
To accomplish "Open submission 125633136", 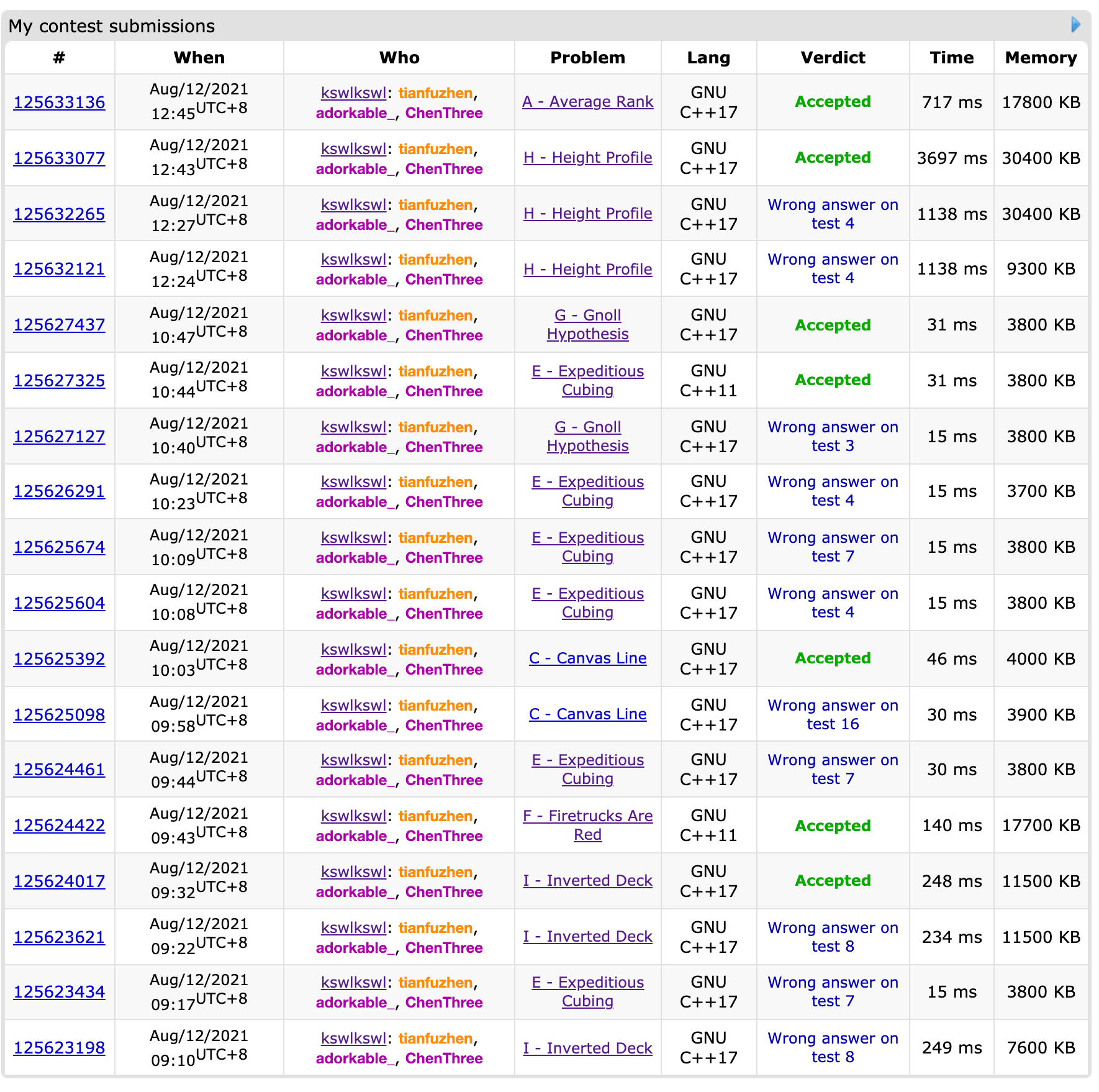I will point(60,102).
